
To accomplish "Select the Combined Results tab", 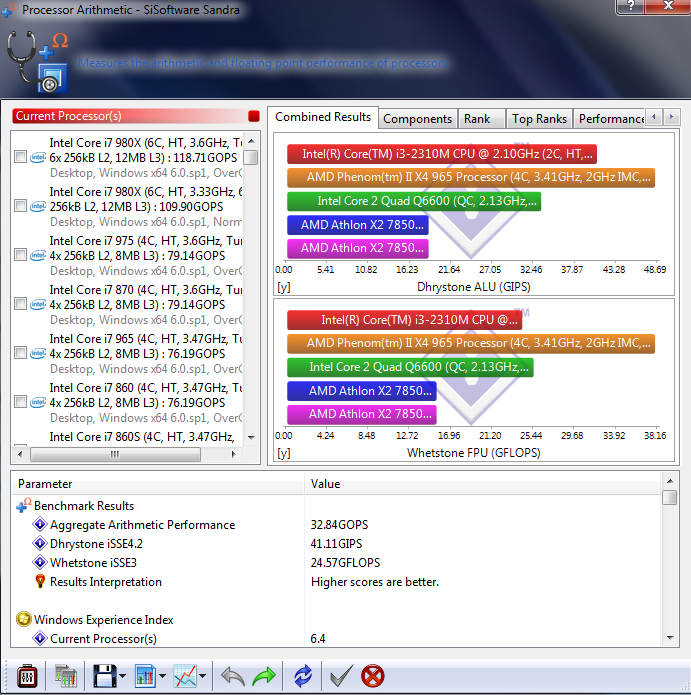I will click(323, 117).
